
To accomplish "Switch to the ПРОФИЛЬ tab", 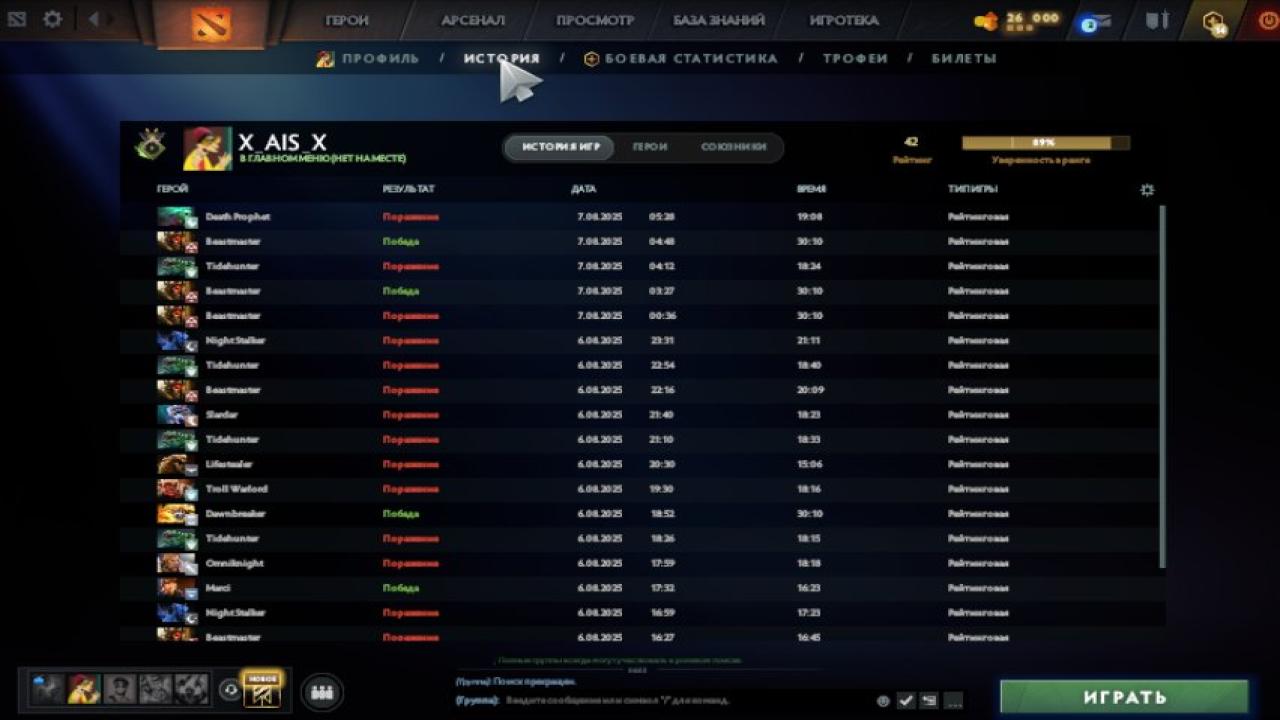I will [x=368, y=59].
